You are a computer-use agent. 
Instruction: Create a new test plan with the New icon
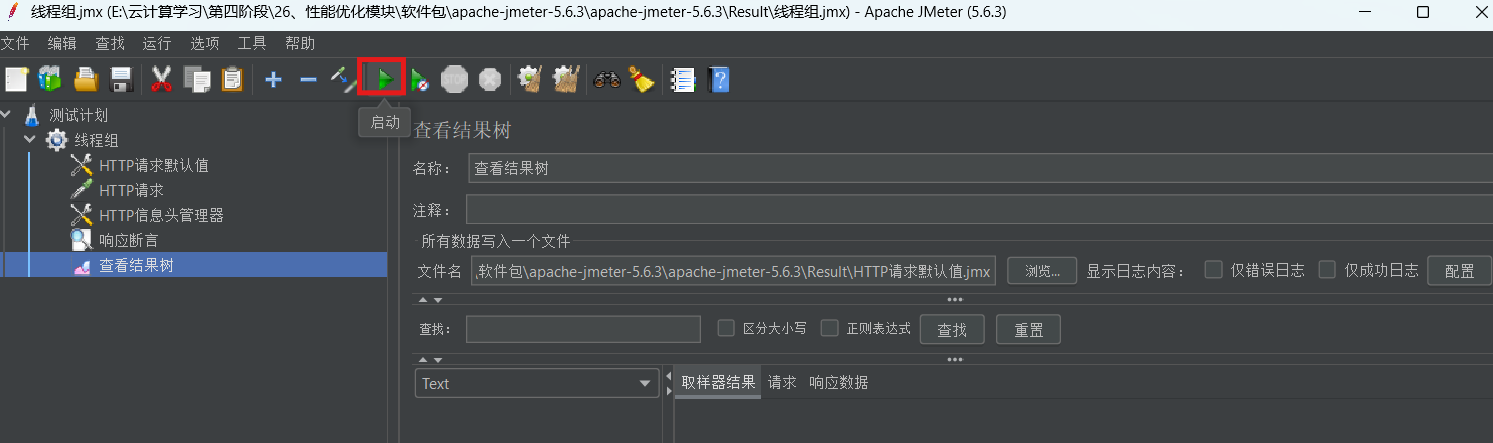click(x=16, y=79)
